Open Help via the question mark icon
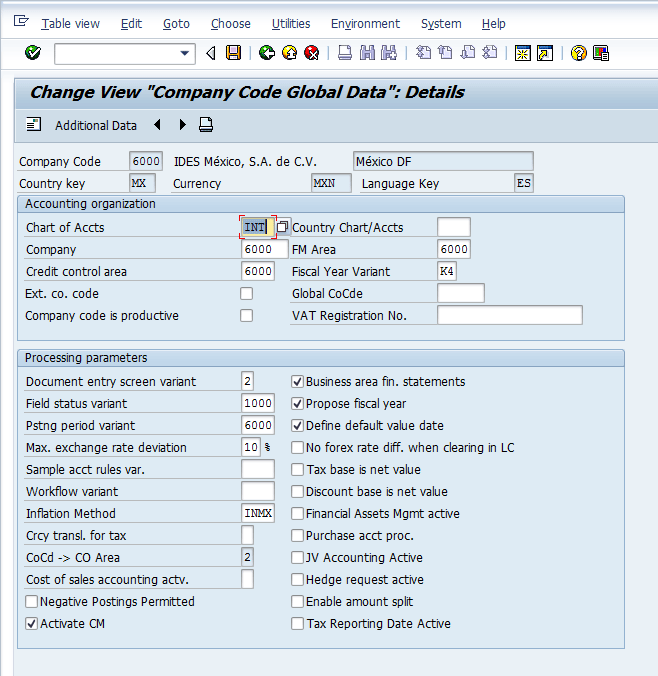Image resolution: width=658 pixels, height=676 pixels. click(578, 53)
